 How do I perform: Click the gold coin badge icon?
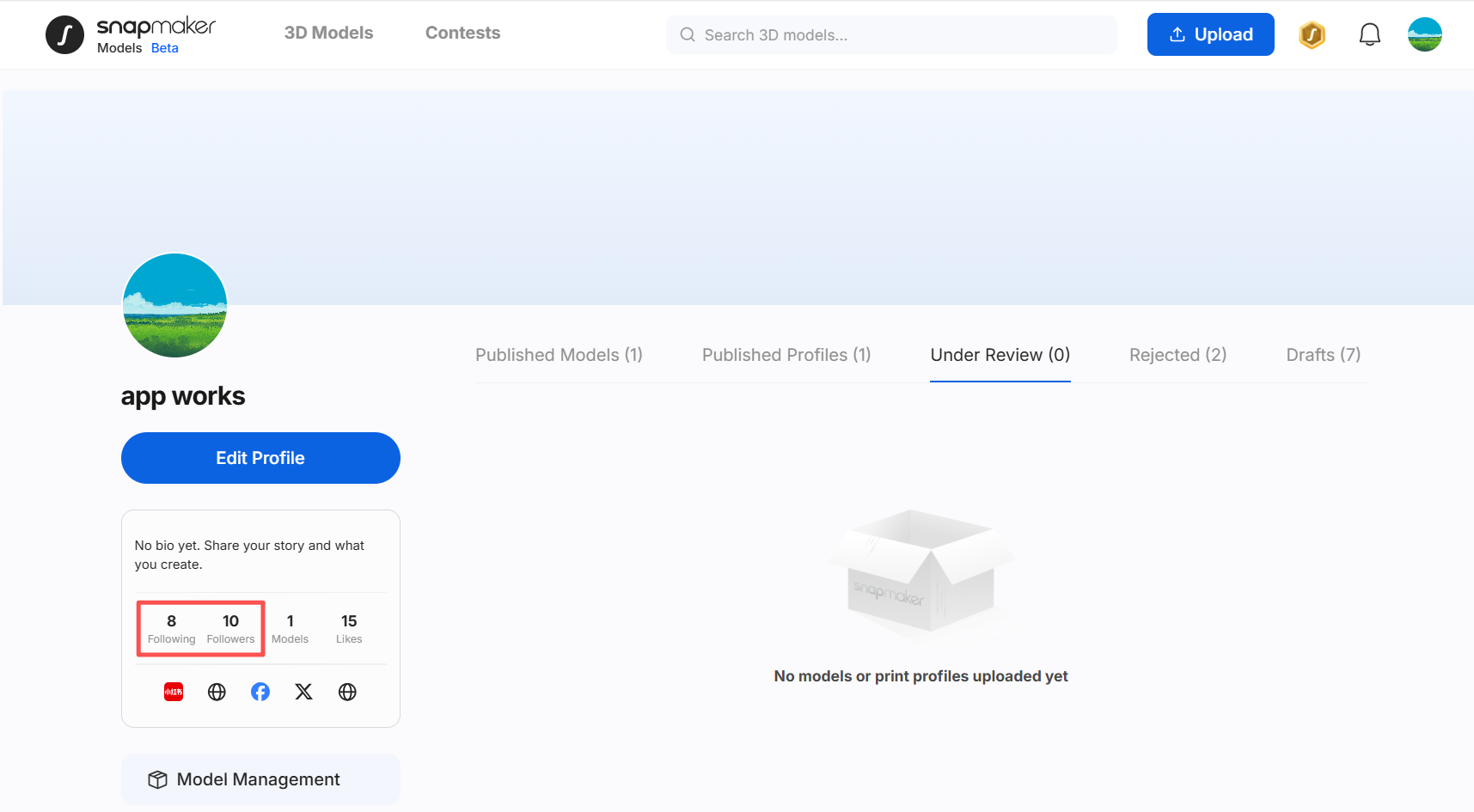tap(1312, 34)
